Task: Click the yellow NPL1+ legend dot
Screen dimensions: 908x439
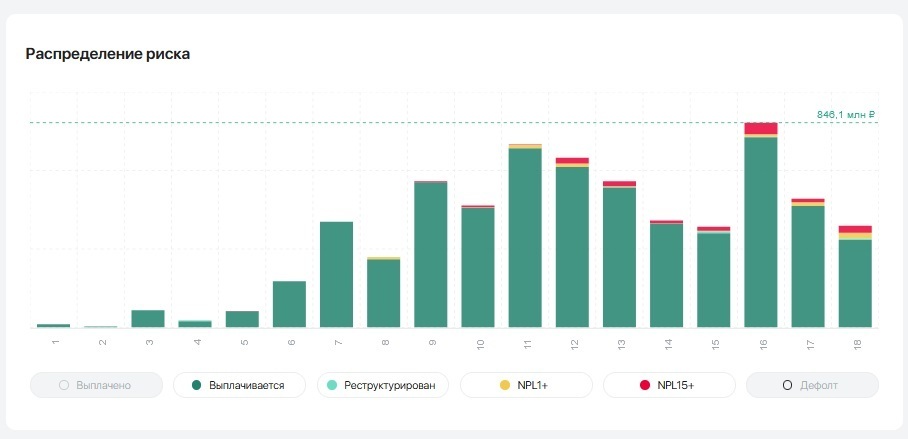Action: click(505, 385)
